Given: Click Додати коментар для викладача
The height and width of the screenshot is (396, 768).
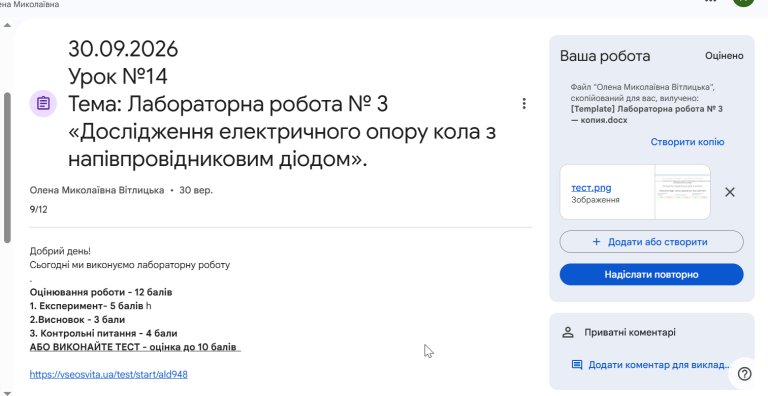Looking at the screenshot, I should (659, 365).
